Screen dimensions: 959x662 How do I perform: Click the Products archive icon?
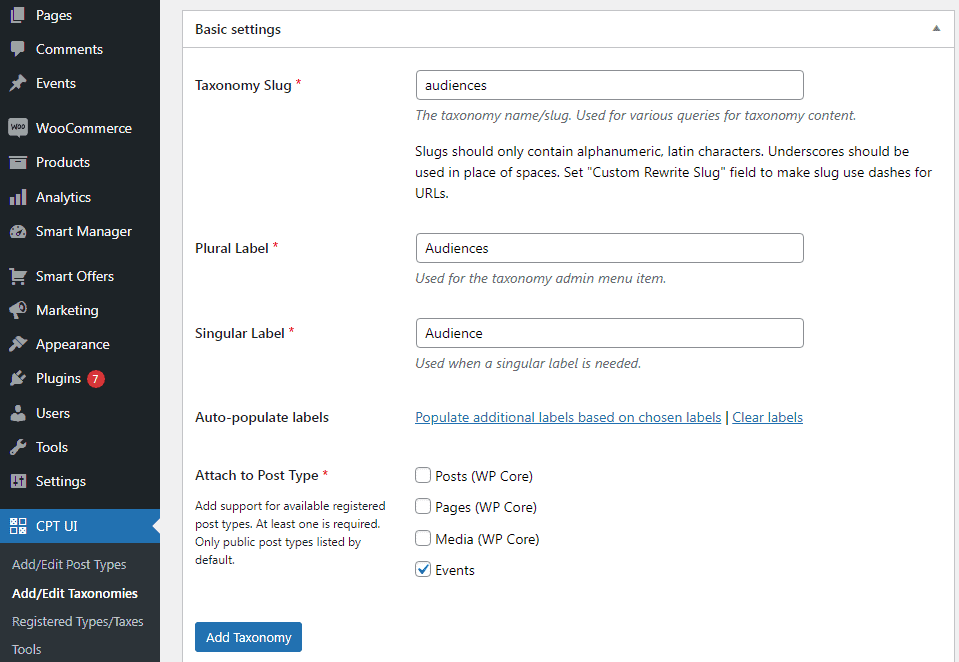[x=17, y=162]
